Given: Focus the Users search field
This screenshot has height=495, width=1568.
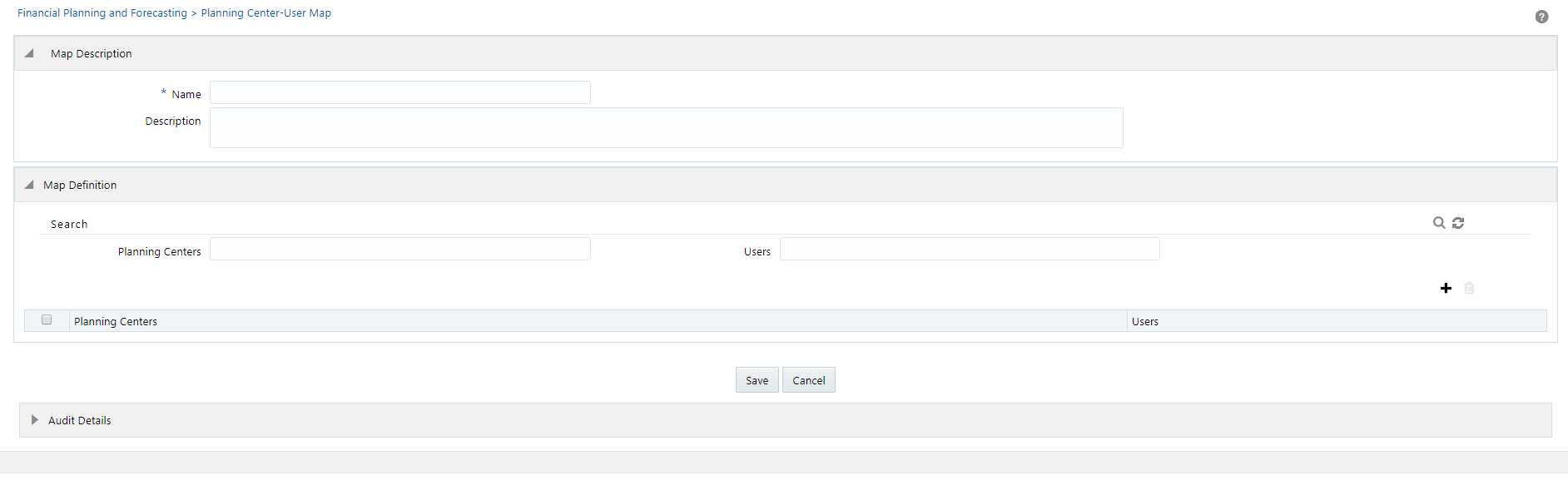Looking at the screenshot, I should coord(970,249).
